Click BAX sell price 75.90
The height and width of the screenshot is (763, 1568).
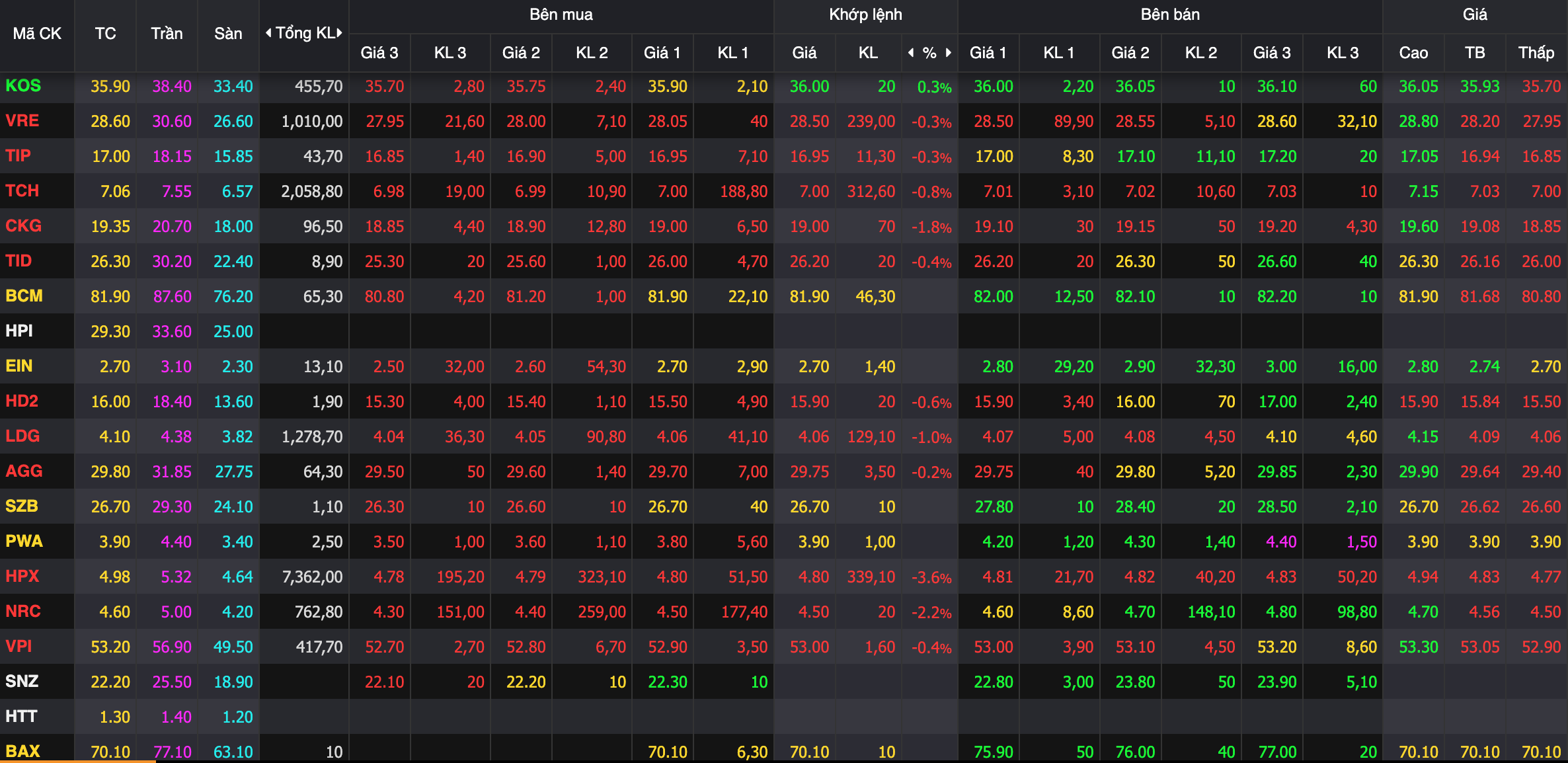[993, 752]
